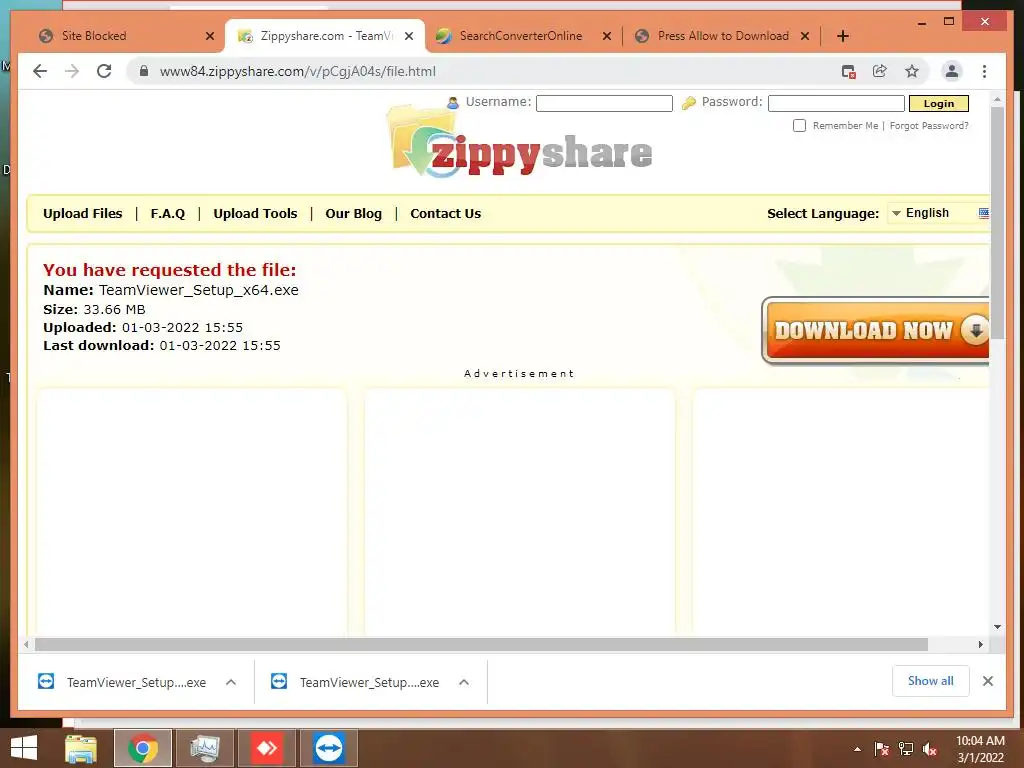This screenshot has width=1024, height=768.
Task: Click the muted volume tray icon
Action: click(x=930, y=749)
